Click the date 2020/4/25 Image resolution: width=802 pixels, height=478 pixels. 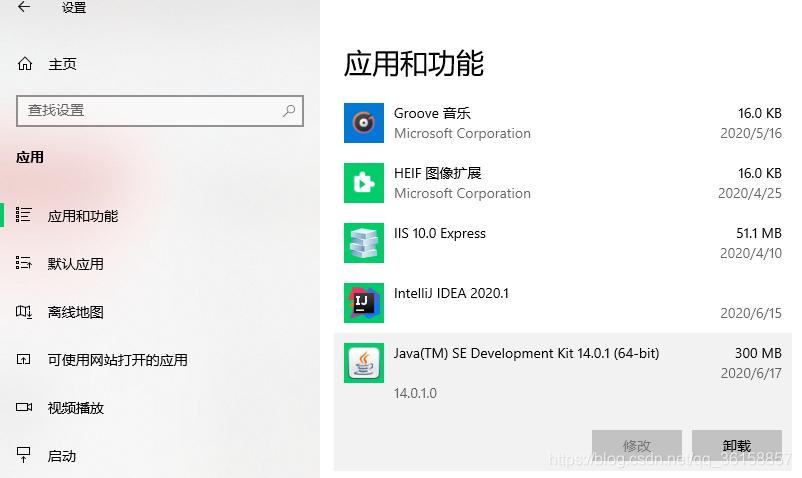click(750, 193)
